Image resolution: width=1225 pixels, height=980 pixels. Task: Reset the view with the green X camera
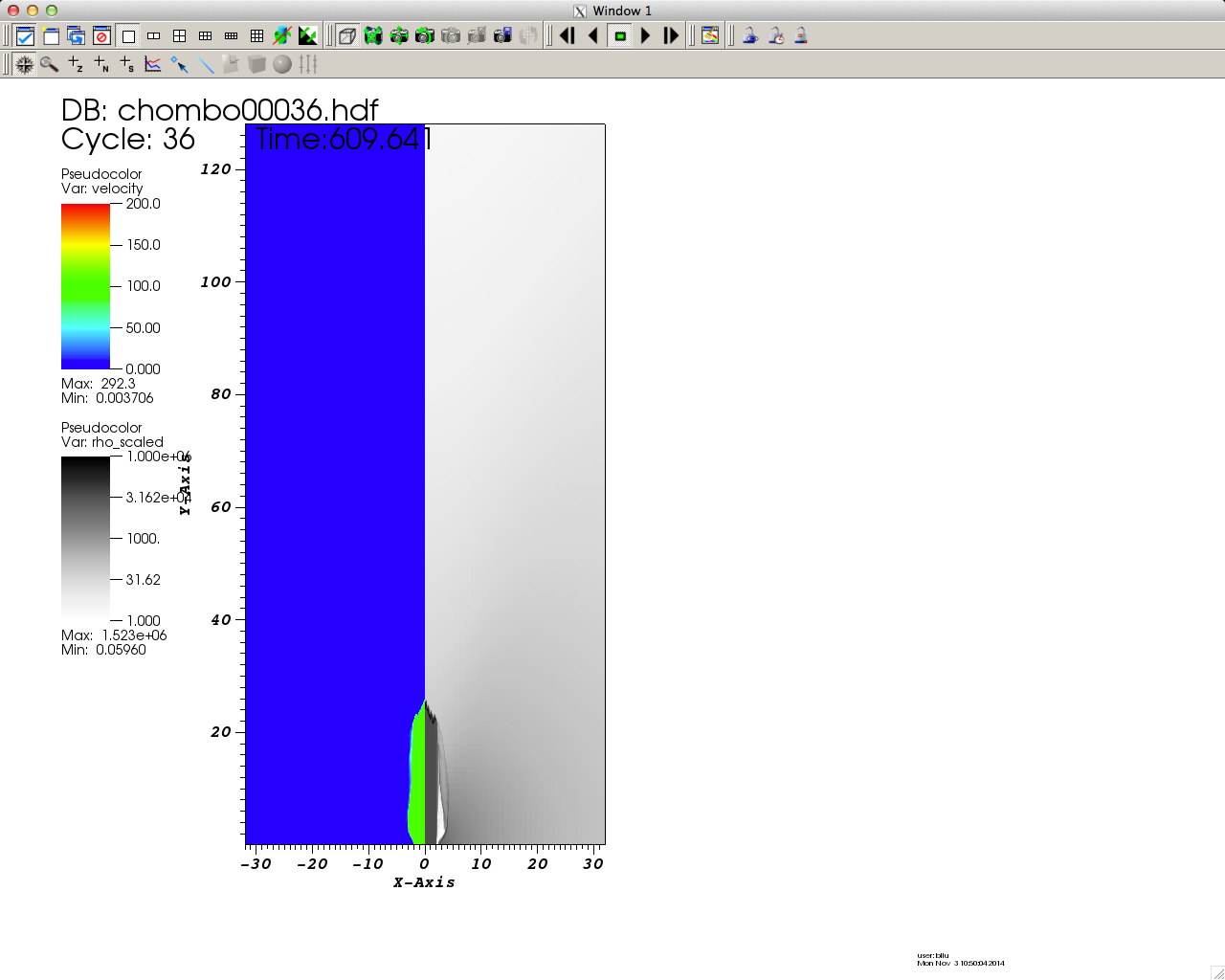click(x=373, y=36)
